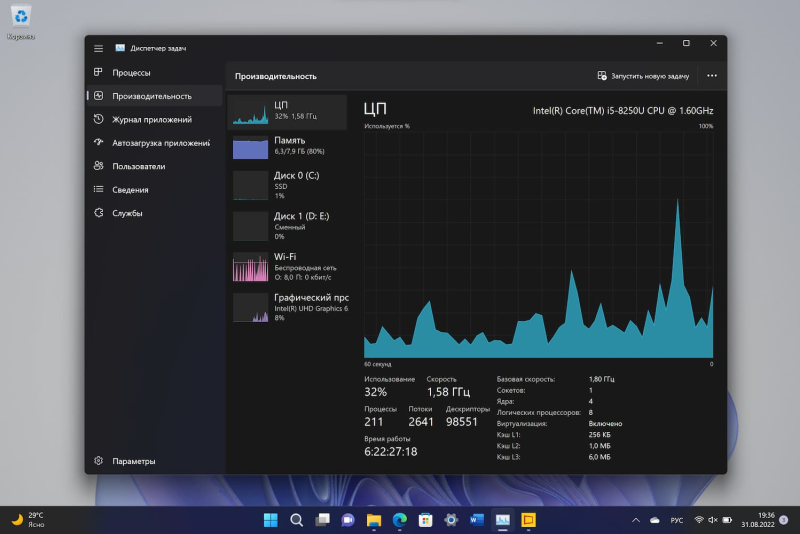Select the Графический процессор item

(x=287, y=308)
